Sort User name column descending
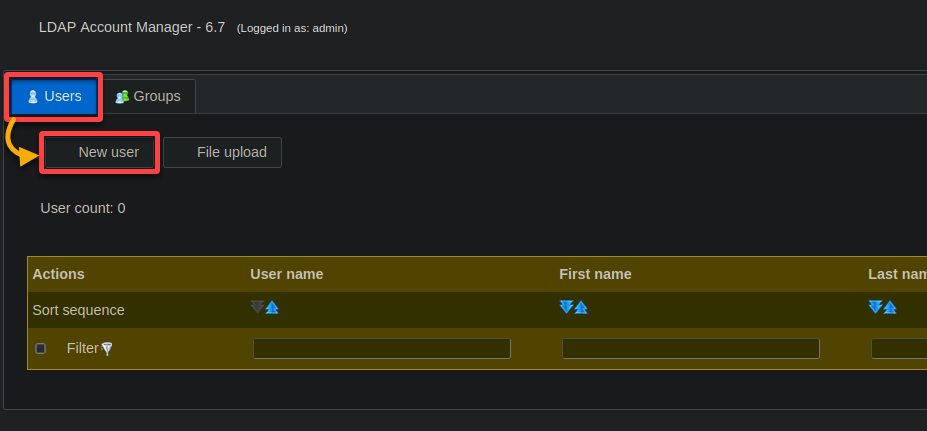Viewport: 927px width, 431px height. coord(257,307)
